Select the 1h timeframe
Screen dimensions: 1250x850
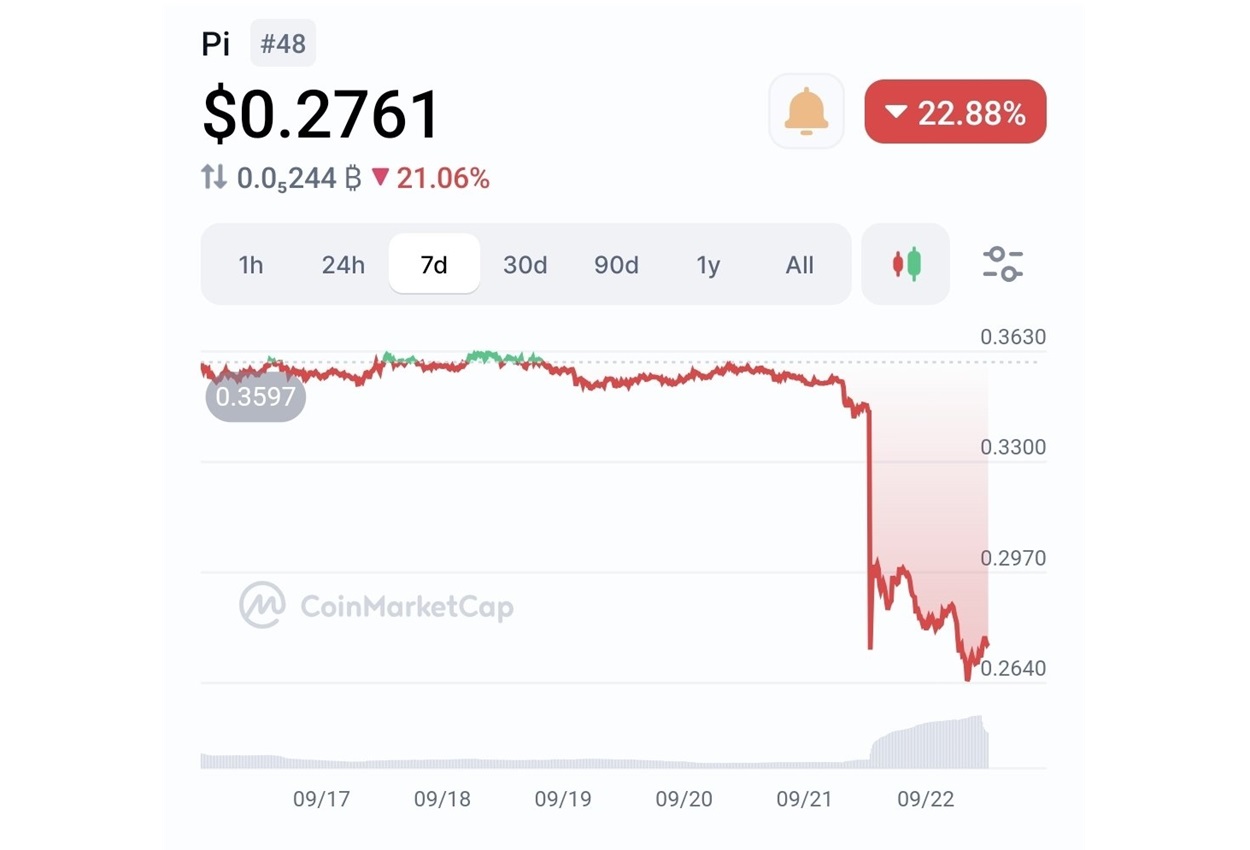(251, 265)
